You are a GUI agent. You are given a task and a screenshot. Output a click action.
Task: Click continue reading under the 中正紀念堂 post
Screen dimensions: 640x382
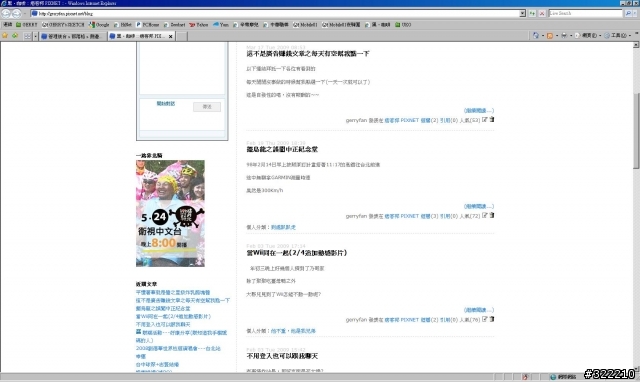click(x=479, y=206)
